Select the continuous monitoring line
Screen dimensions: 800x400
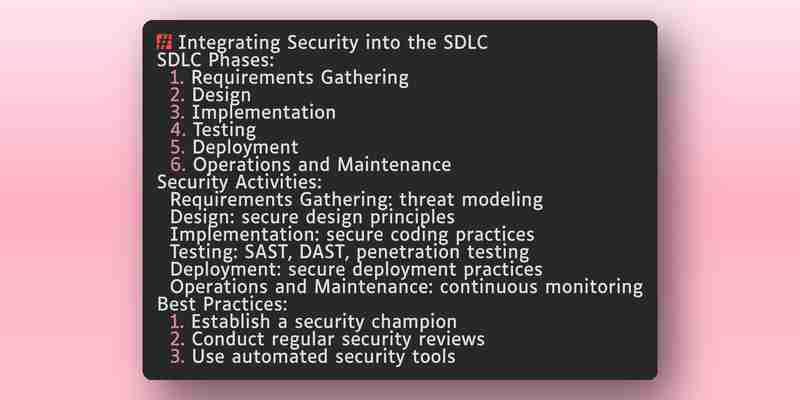click(x=406, y=287)
